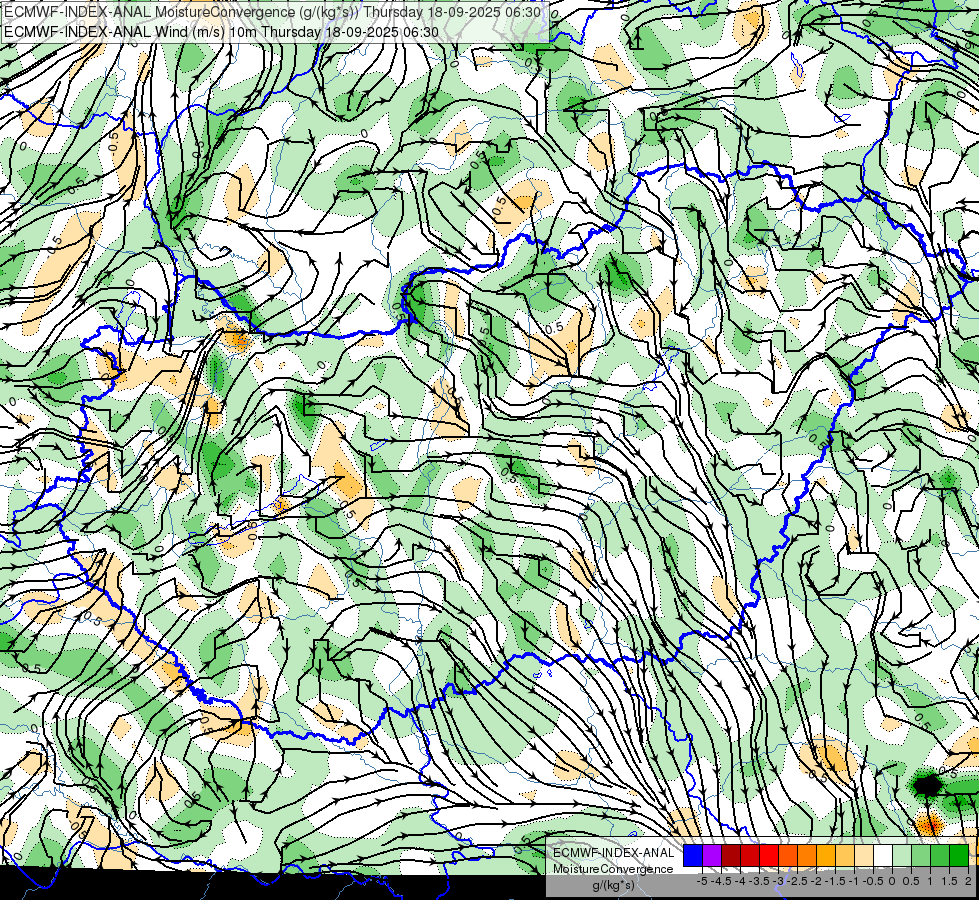Click the orange spot below the black blob
The height and width of the screenshot is (900, 979).
930,823
